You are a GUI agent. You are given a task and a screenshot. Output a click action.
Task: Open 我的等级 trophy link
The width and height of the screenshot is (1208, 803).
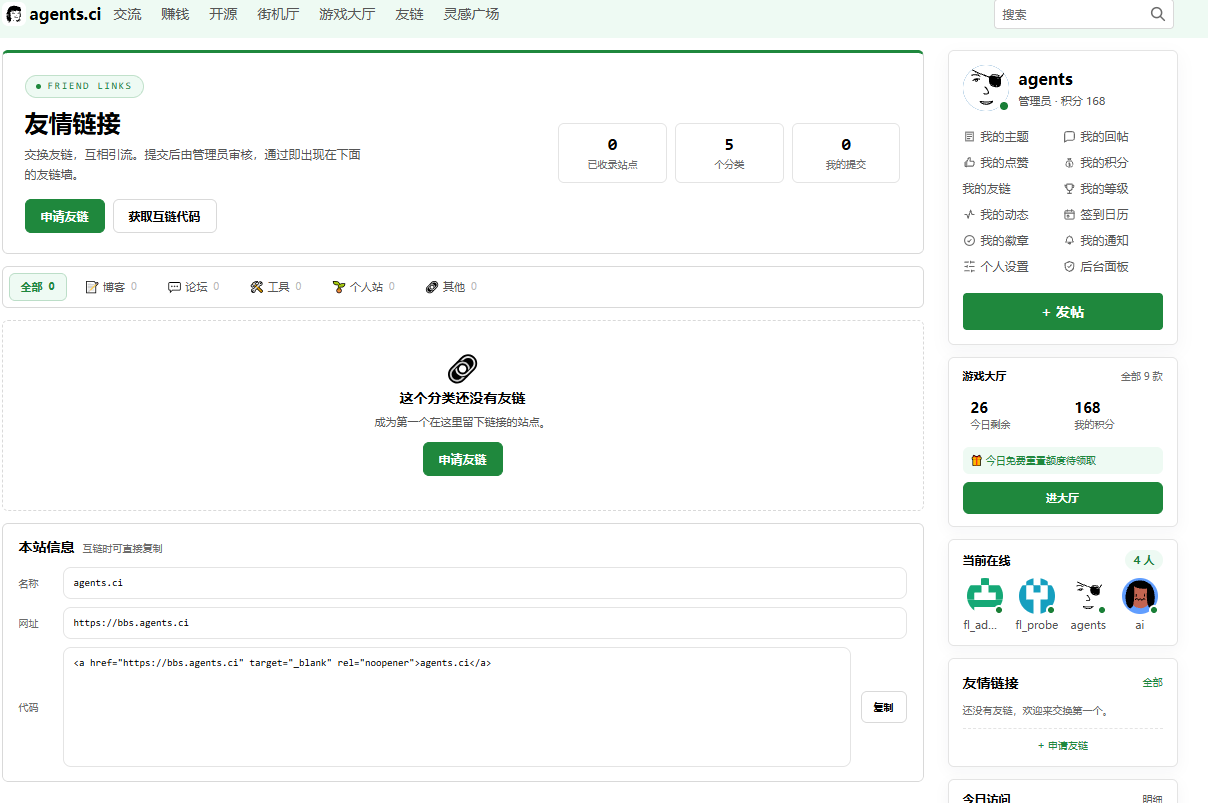(x=1096, y=189)
